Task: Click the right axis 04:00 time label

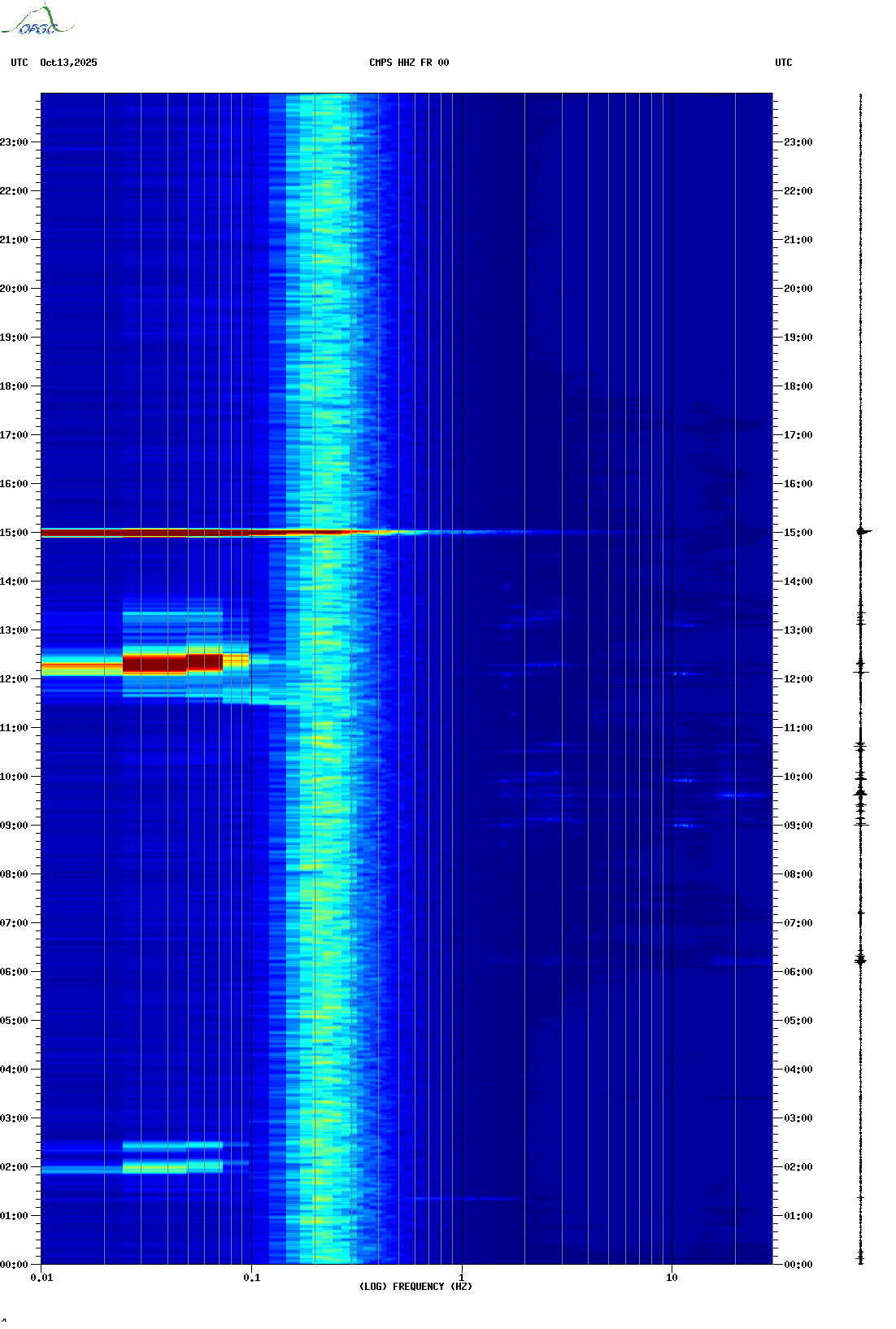Action: click(798, 1070)
